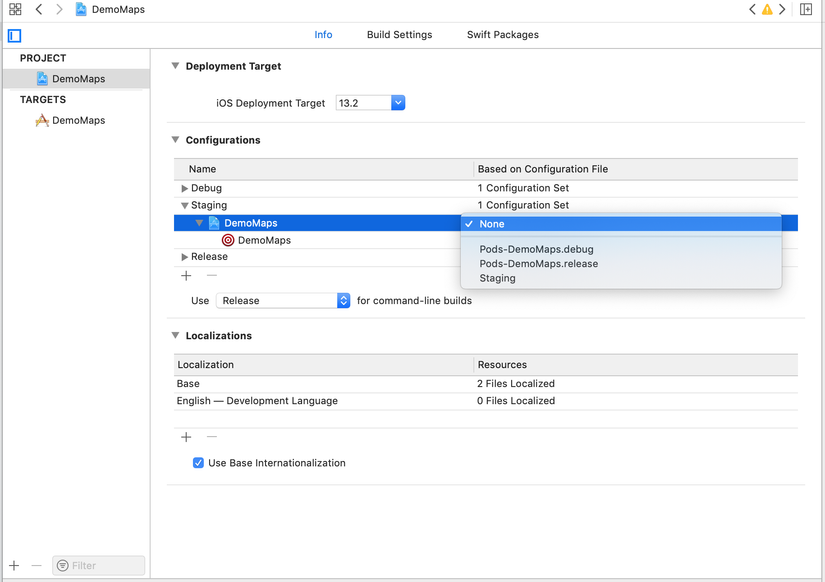Choose Pods-DemoMaps.debug from the popup menu

point(536,249)
